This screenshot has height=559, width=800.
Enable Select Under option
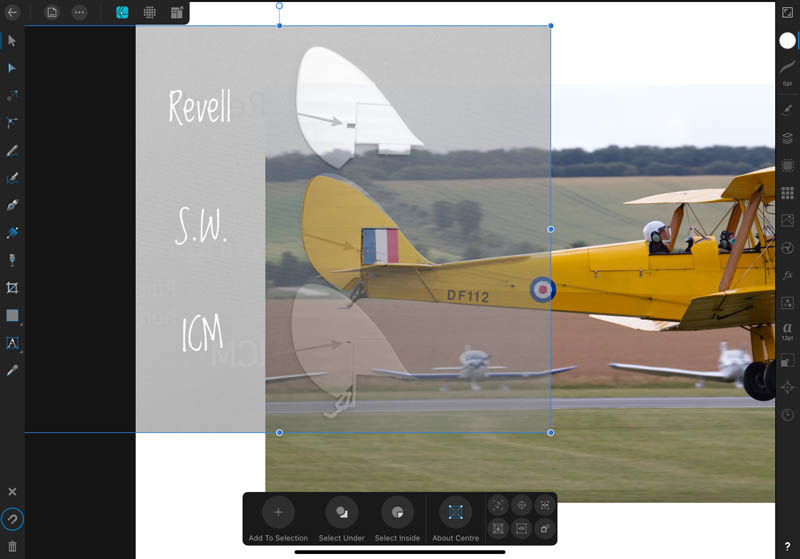341,519
